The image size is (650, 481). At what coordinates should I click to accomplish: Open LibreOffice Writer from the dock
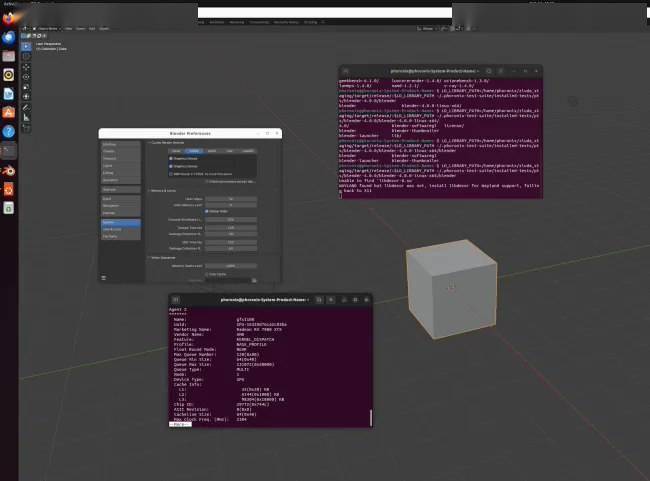tap(9, 94)
